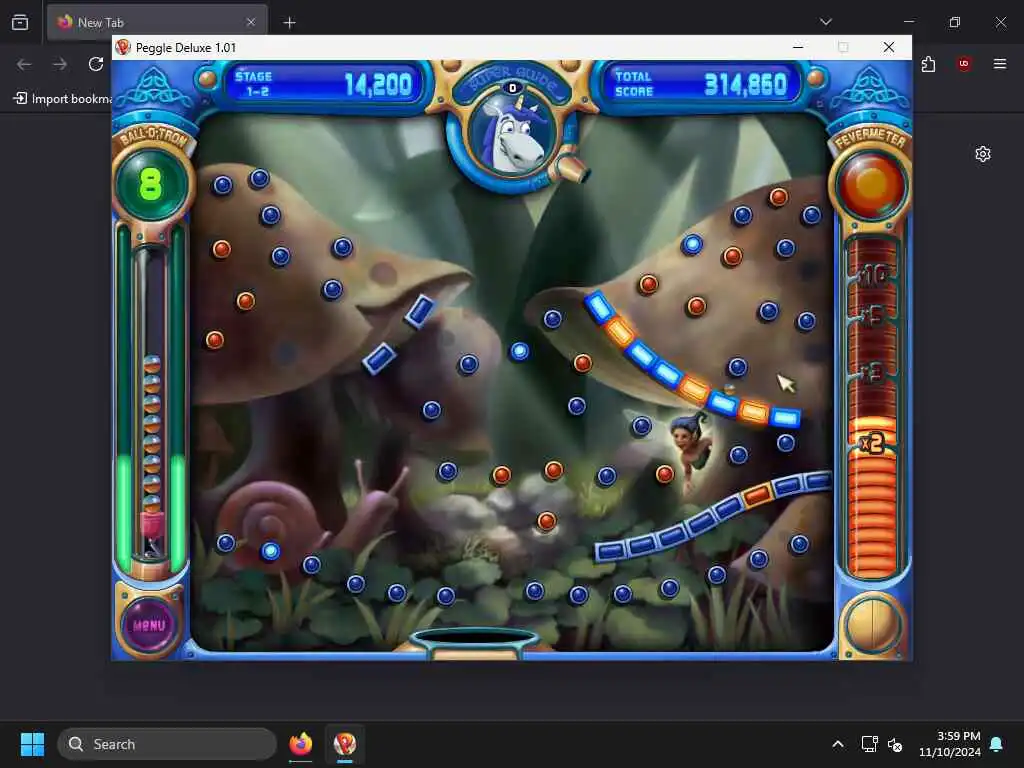Minimize the Peggle Deluxe window
The image size is (1024, 768).
coord(798,47)
